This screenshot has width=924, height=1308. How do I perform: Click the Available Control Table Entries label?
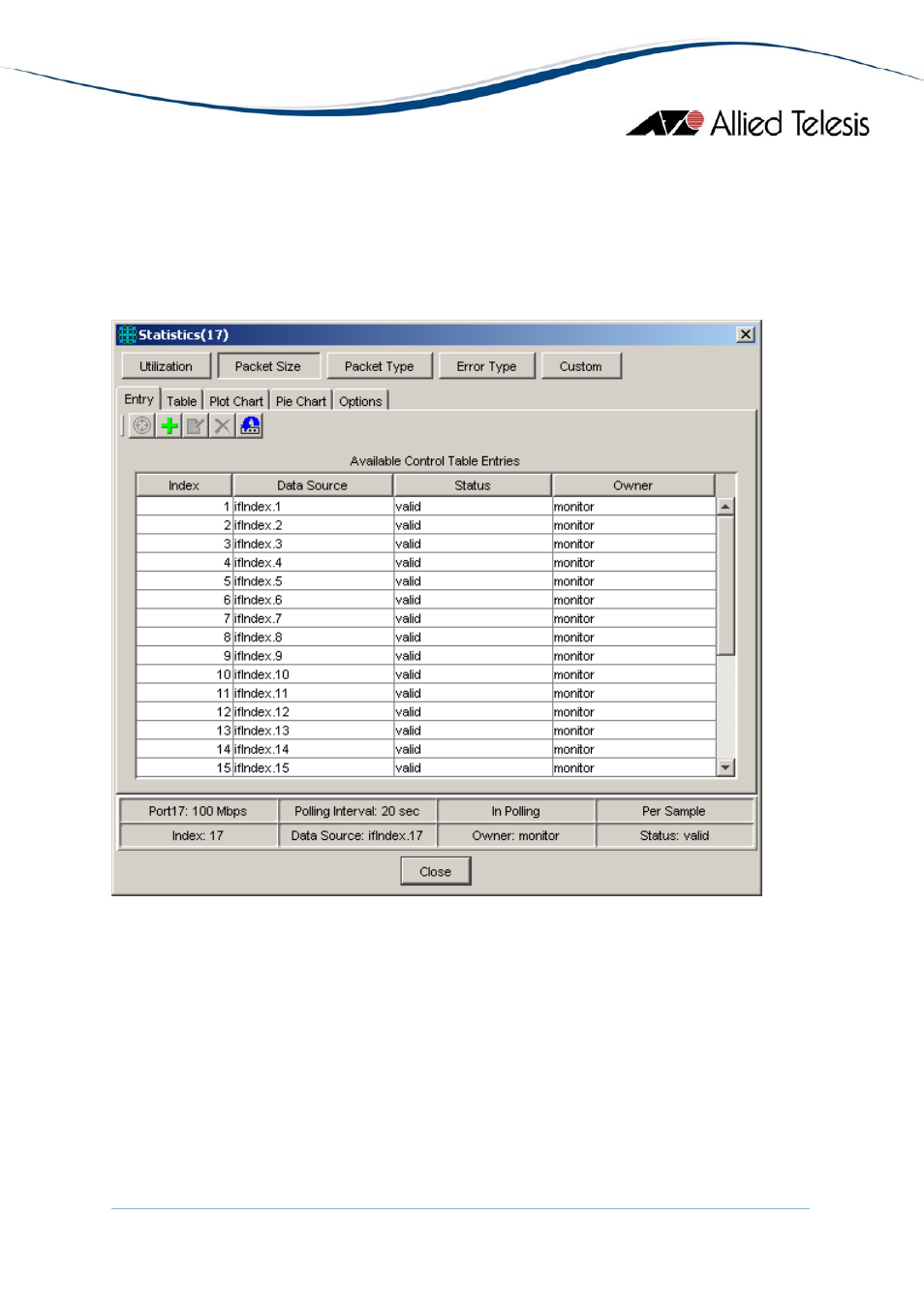435,461
